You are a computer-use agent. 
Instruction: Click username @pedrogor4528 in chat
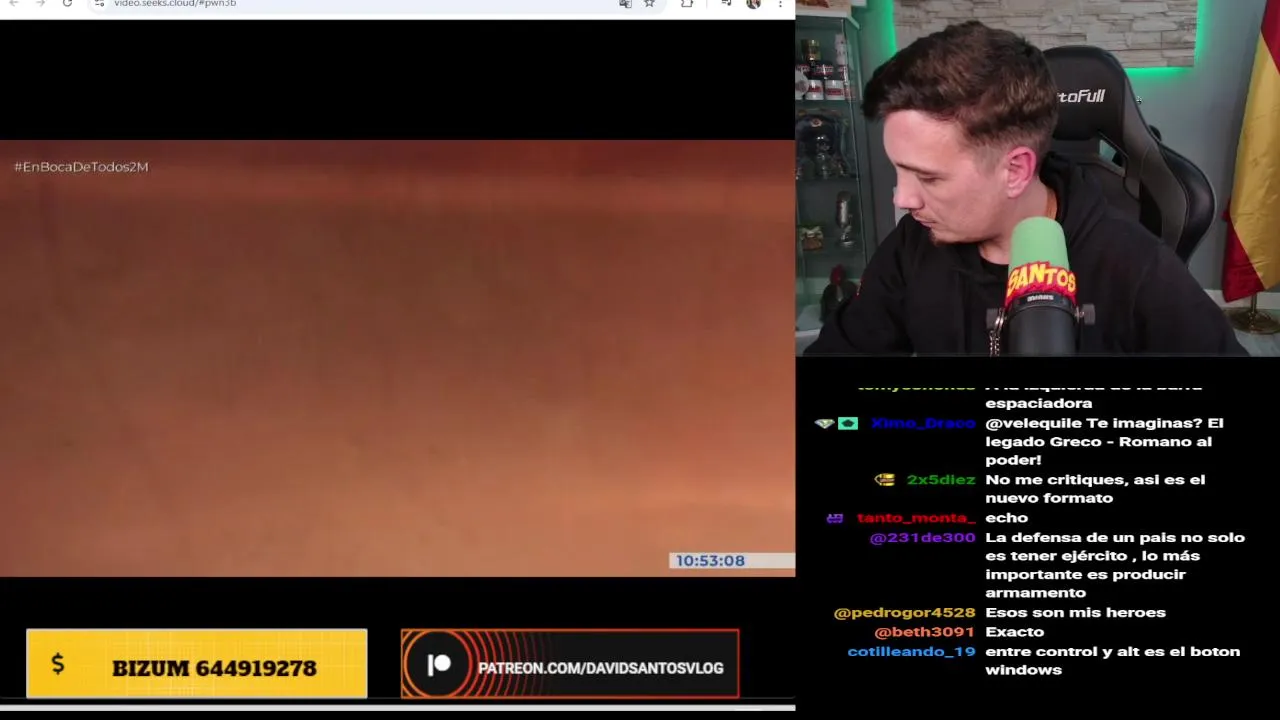point(904,613)
